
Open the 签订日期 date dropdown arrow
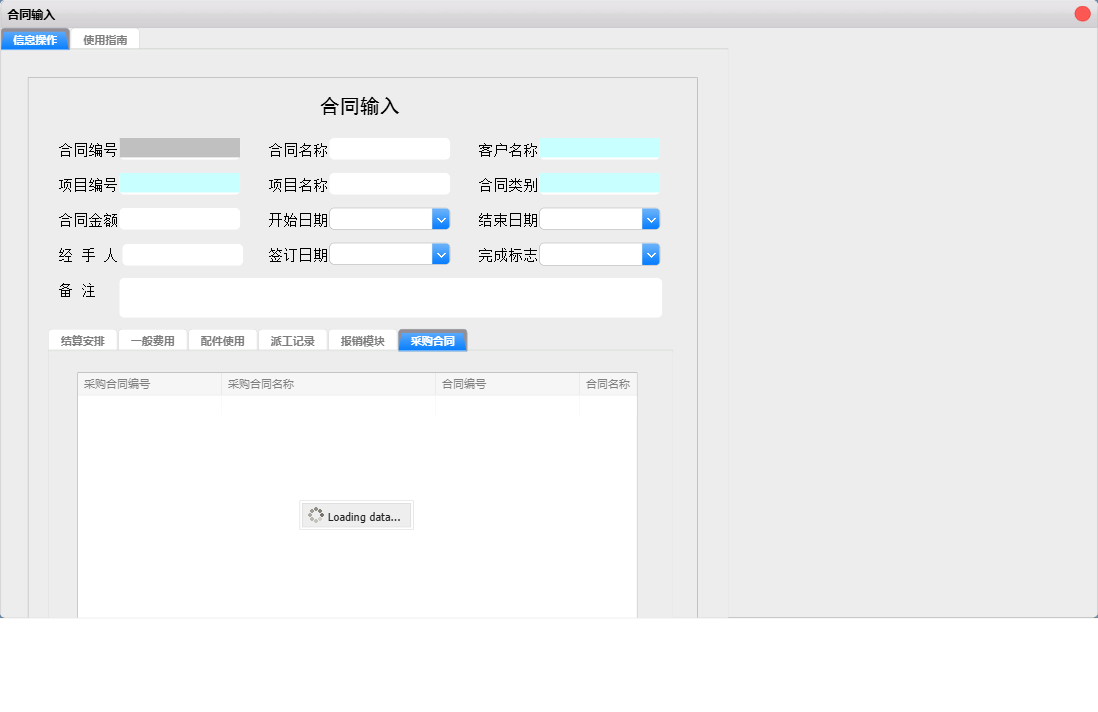(440, 254)
